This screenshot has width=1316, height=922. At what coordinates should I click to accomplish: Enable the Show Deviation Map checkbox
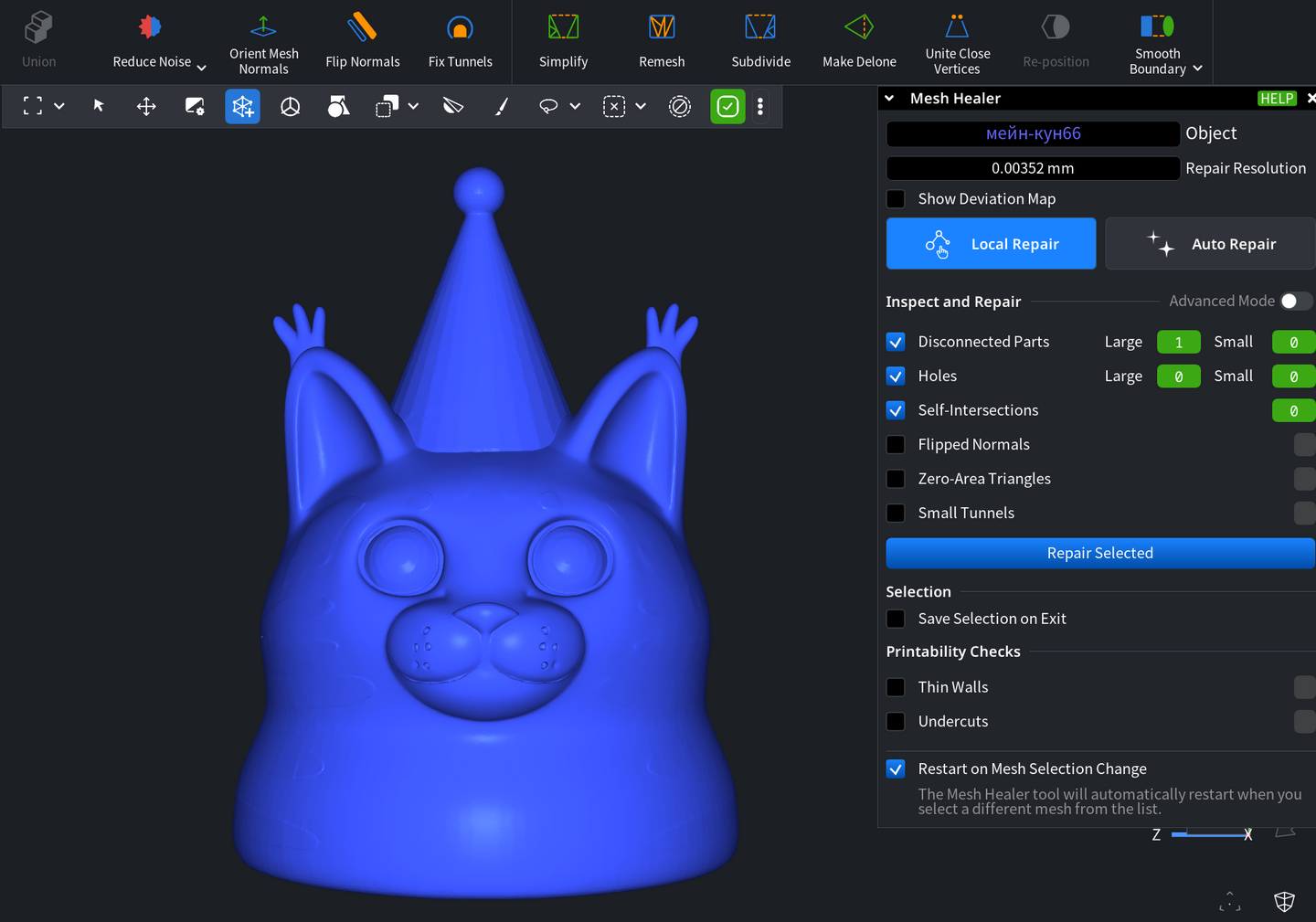point(897,199)
